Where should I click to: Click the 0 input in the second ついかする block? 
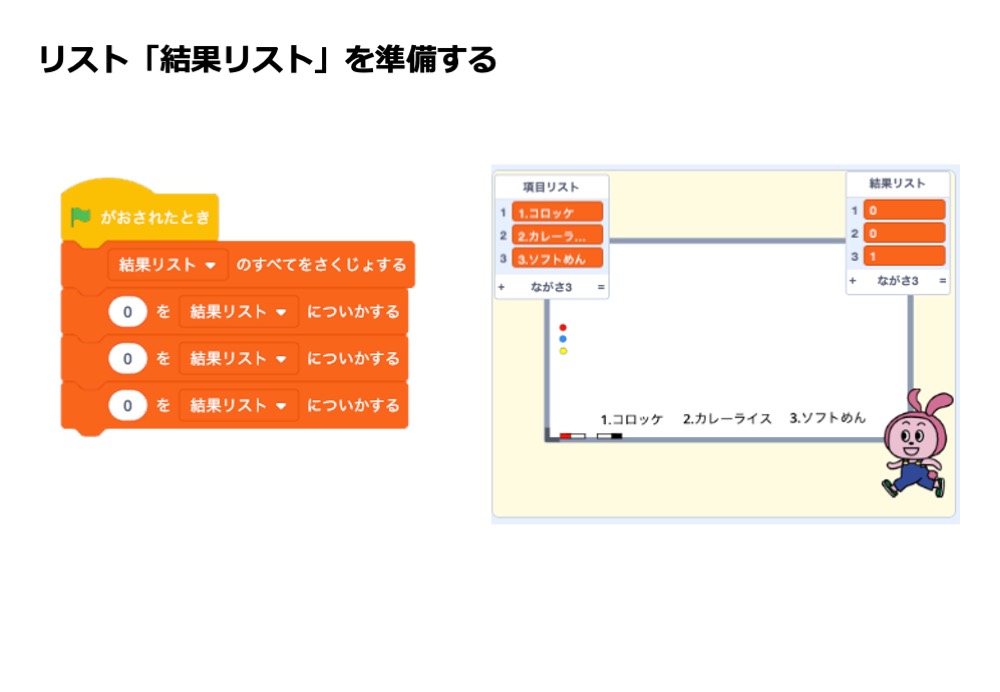[128, 359]
